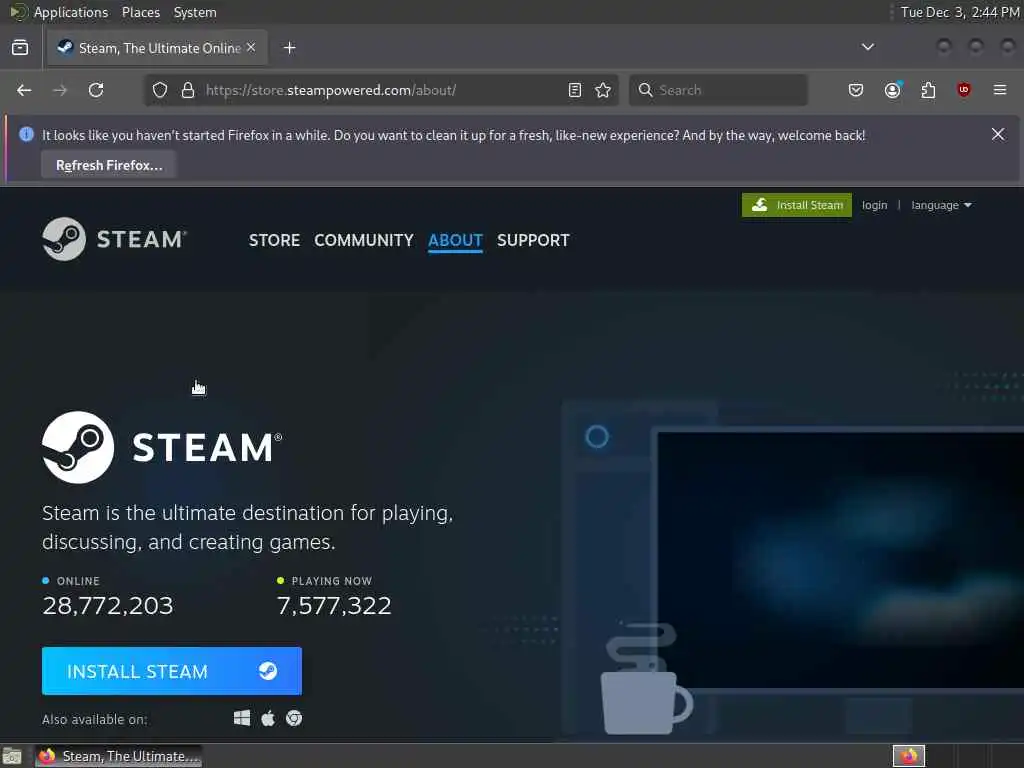The image size is (1024, 768).
Task: Click the ONLINE count 28,772,203
Action: click(x=108, y=605)
